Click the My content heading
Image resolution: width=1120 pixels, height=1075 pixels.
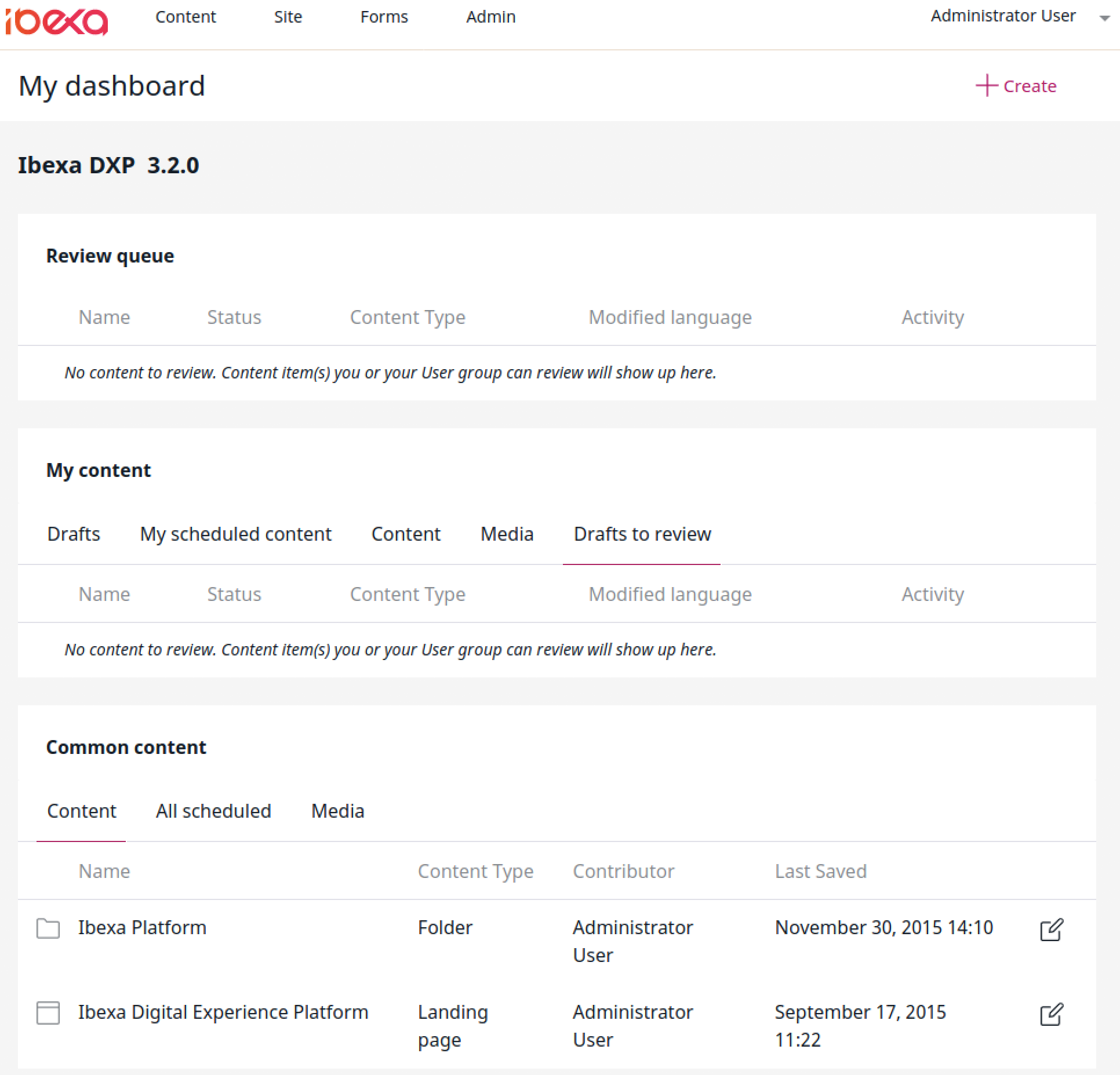99,471
